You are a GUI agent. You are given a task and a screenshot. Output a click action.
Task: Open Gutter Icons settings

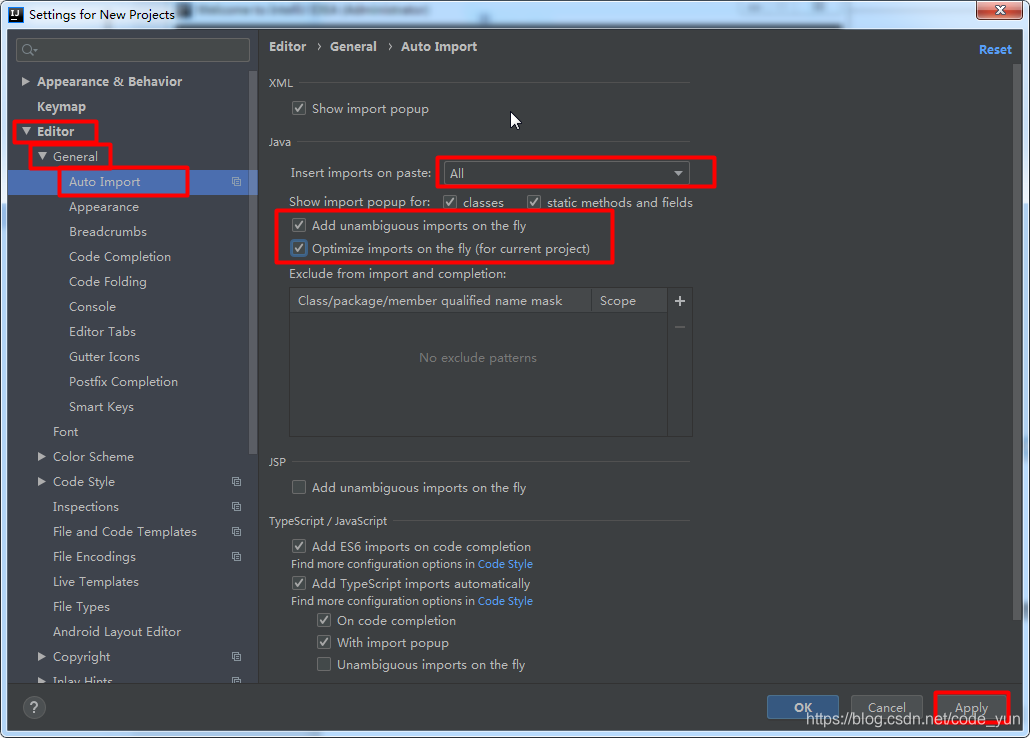104,357
